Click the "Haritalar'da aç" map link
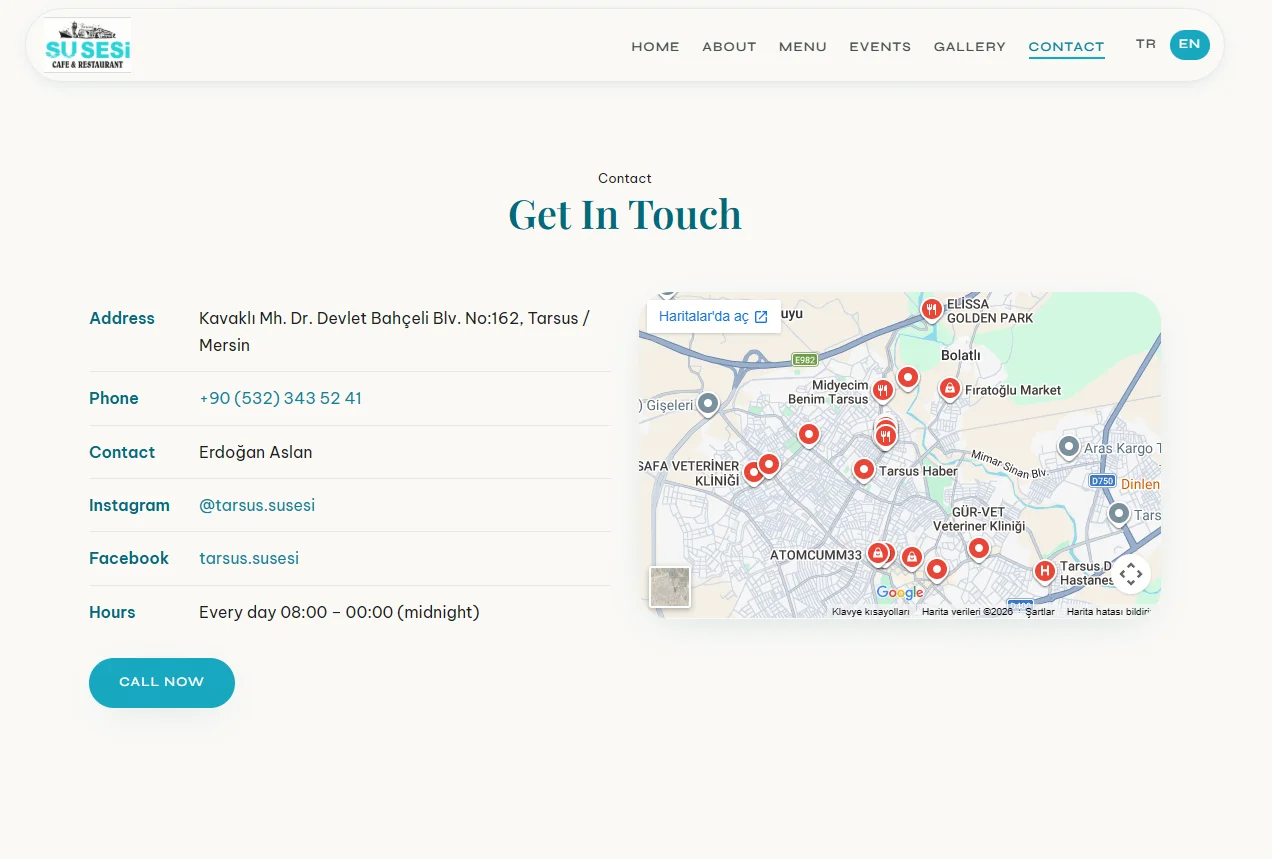The image size is (1272, 859). (x=713, y=316)
